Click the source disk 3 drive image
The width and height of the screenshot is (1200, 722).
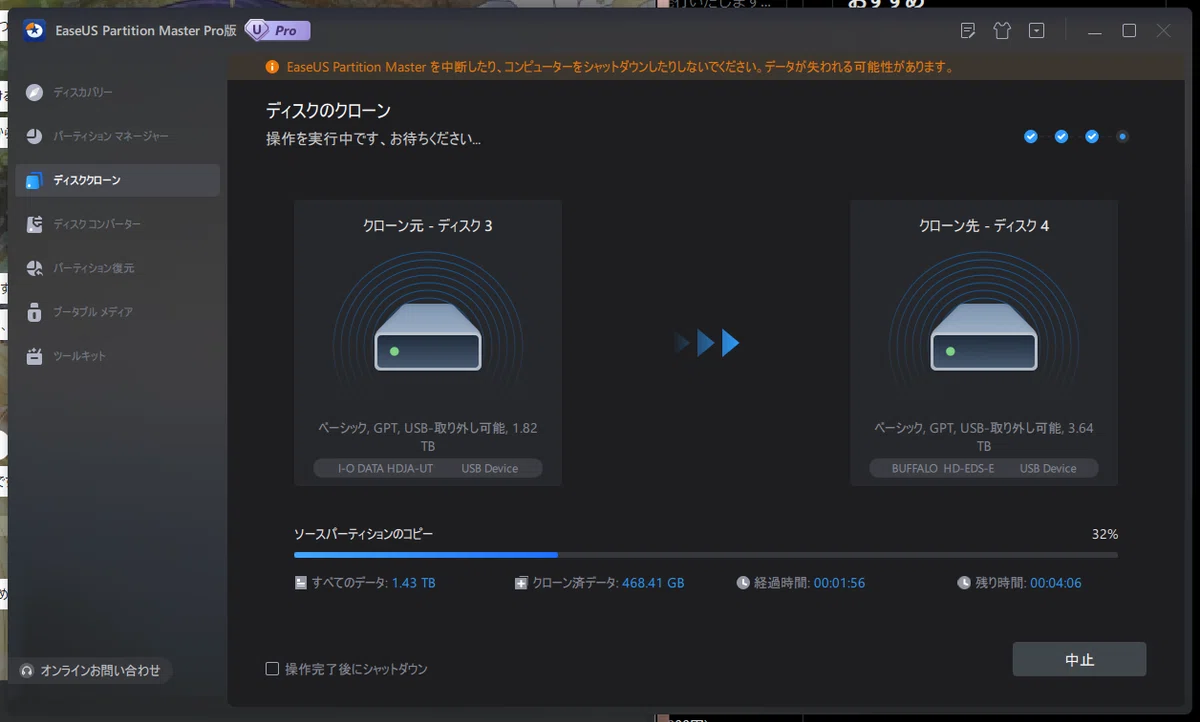(x=428, y=337)
